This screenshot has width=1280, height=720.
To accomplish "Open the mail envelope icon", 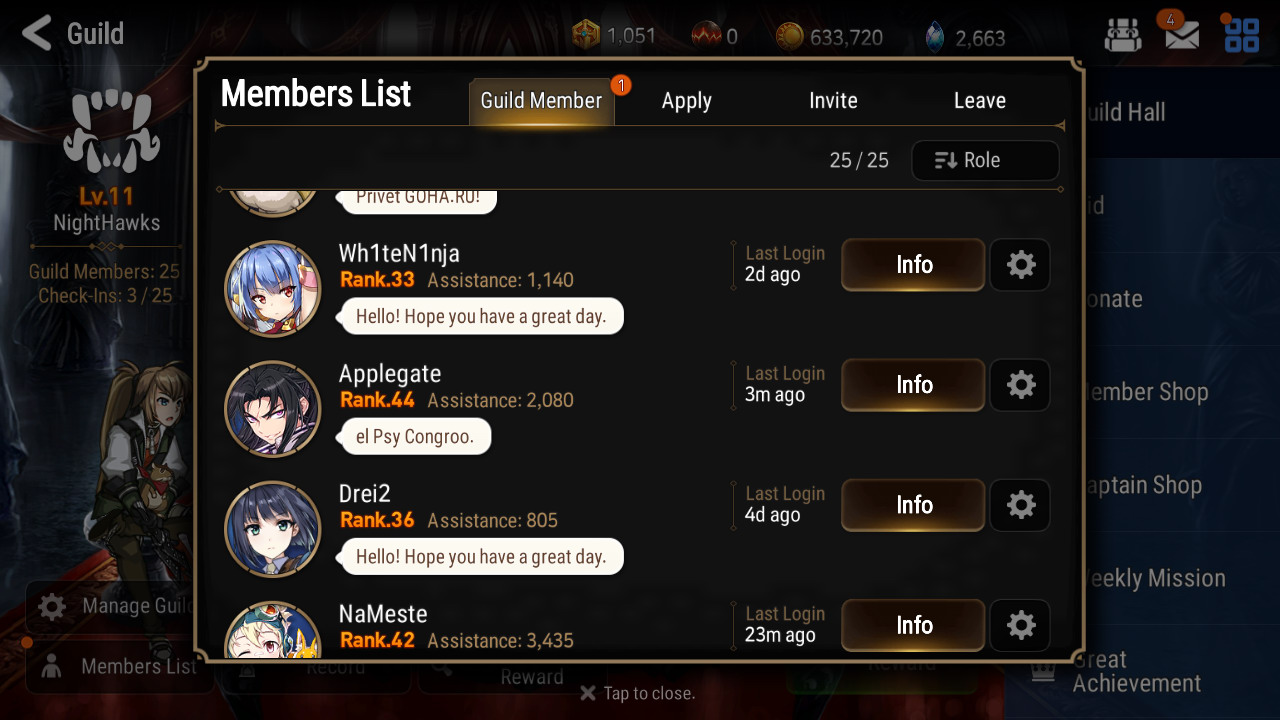I will pyautogui.click(x=1181, y=34).
